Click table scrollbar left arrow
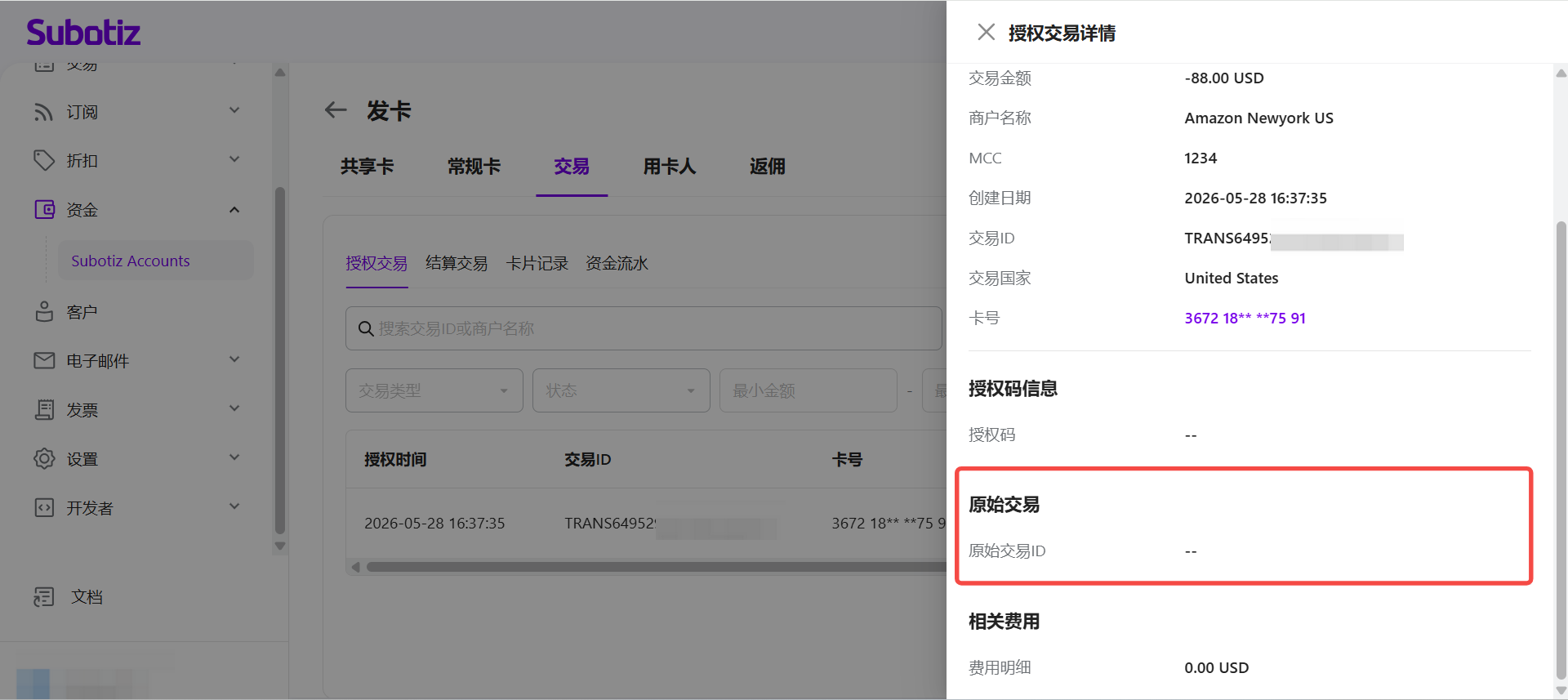Image resolution: width=1568 pixels, height=700 pixels. coord(355,567)
